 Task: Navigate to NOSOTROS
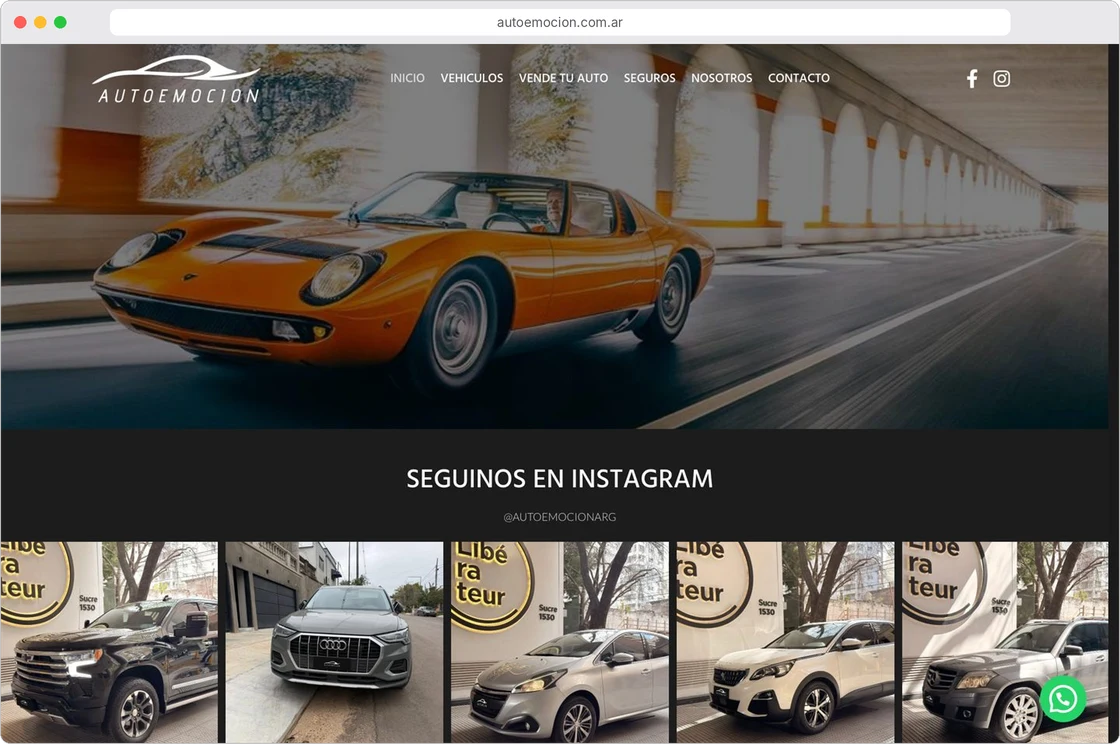721,78
